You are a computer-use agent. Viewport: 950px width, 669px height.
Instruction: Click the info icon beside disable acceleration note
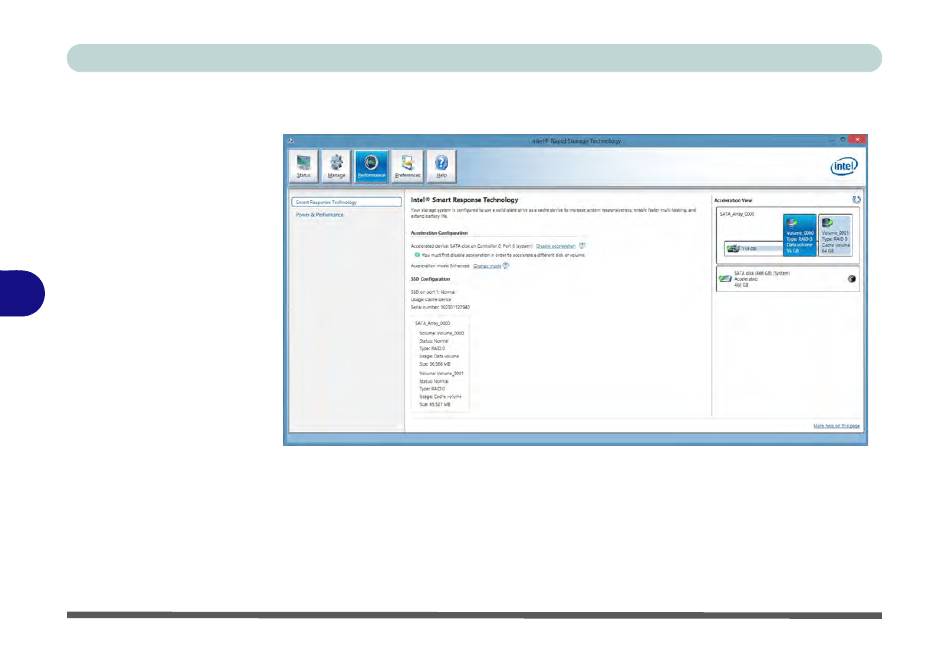coord(417,255)
